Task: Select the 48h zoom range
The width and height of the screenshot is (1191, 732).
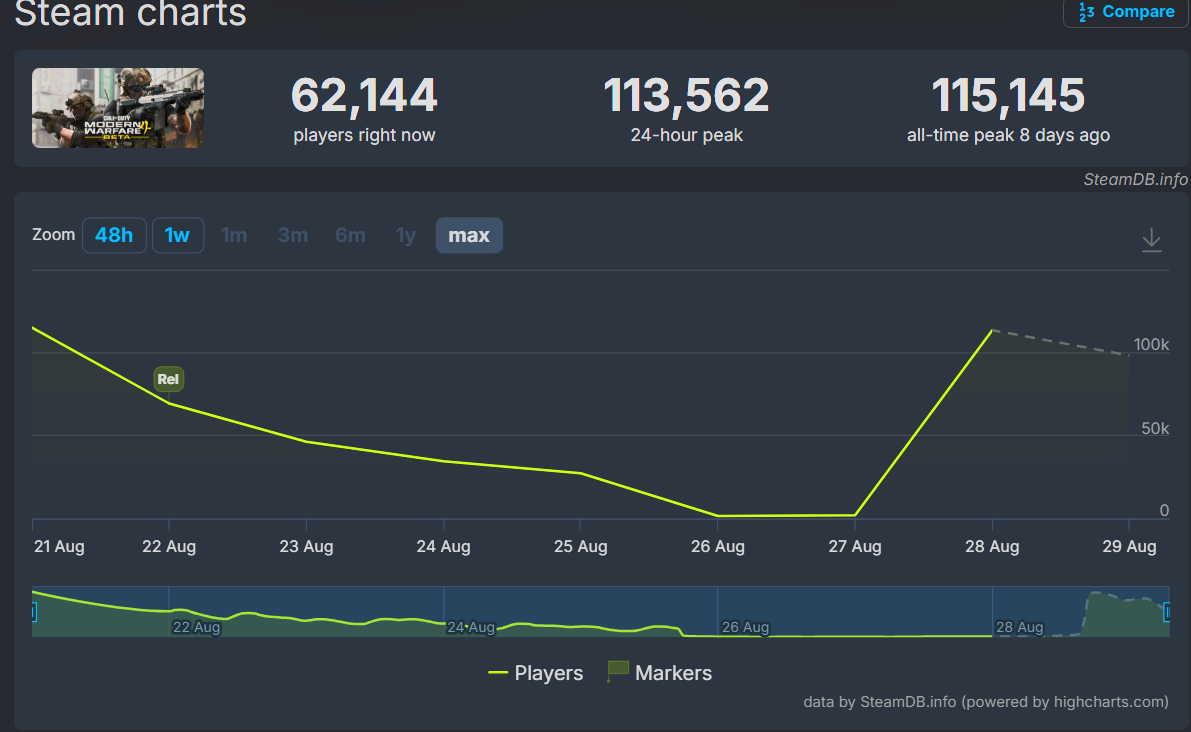Action: pyautogui.click(x=114, y=235)
